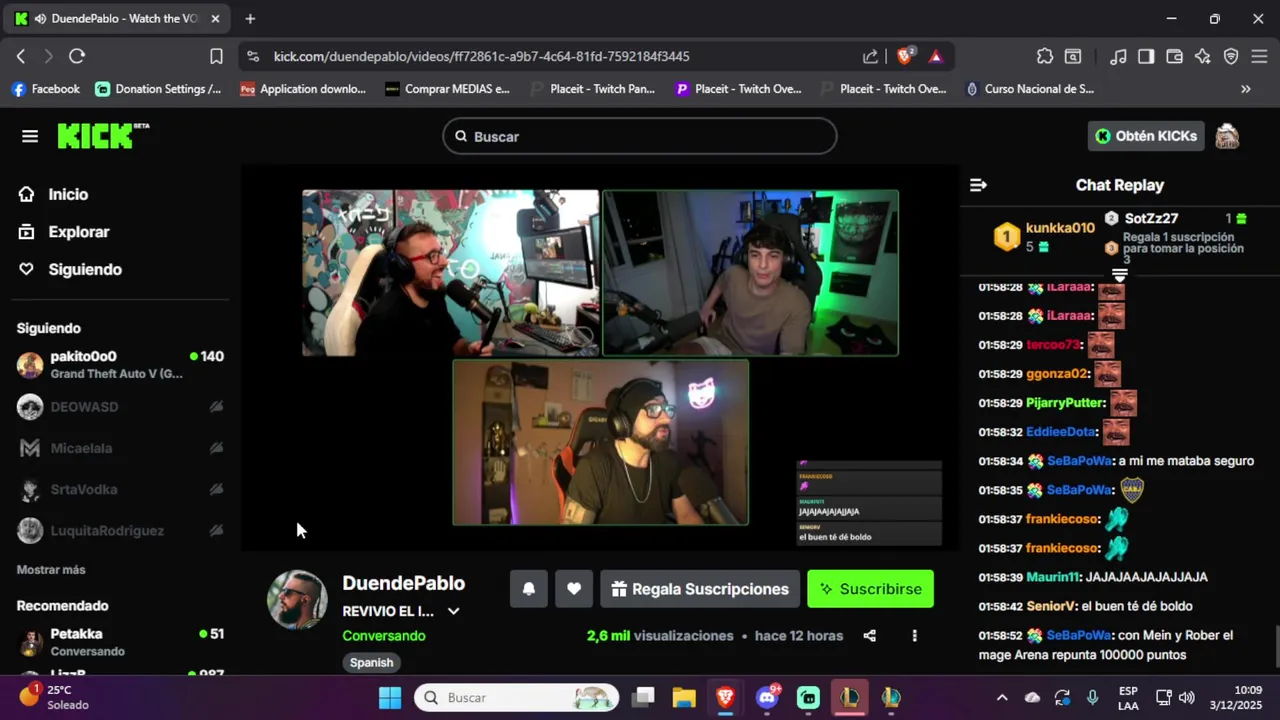The height and width of the screenshot is (720, 1280).
Task: Open DuendePablo channel name link
Action: 404,583
